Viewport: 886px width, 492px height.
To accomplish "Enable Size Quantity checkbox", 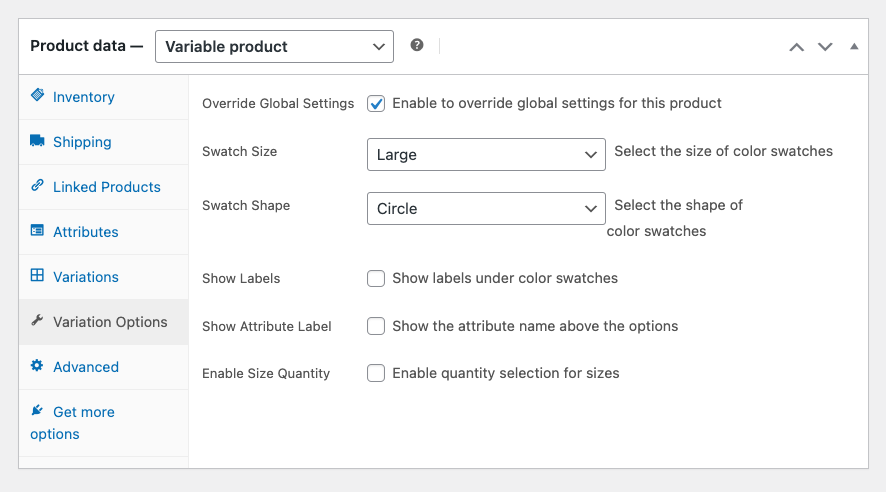I will click(x=376, y=373).
